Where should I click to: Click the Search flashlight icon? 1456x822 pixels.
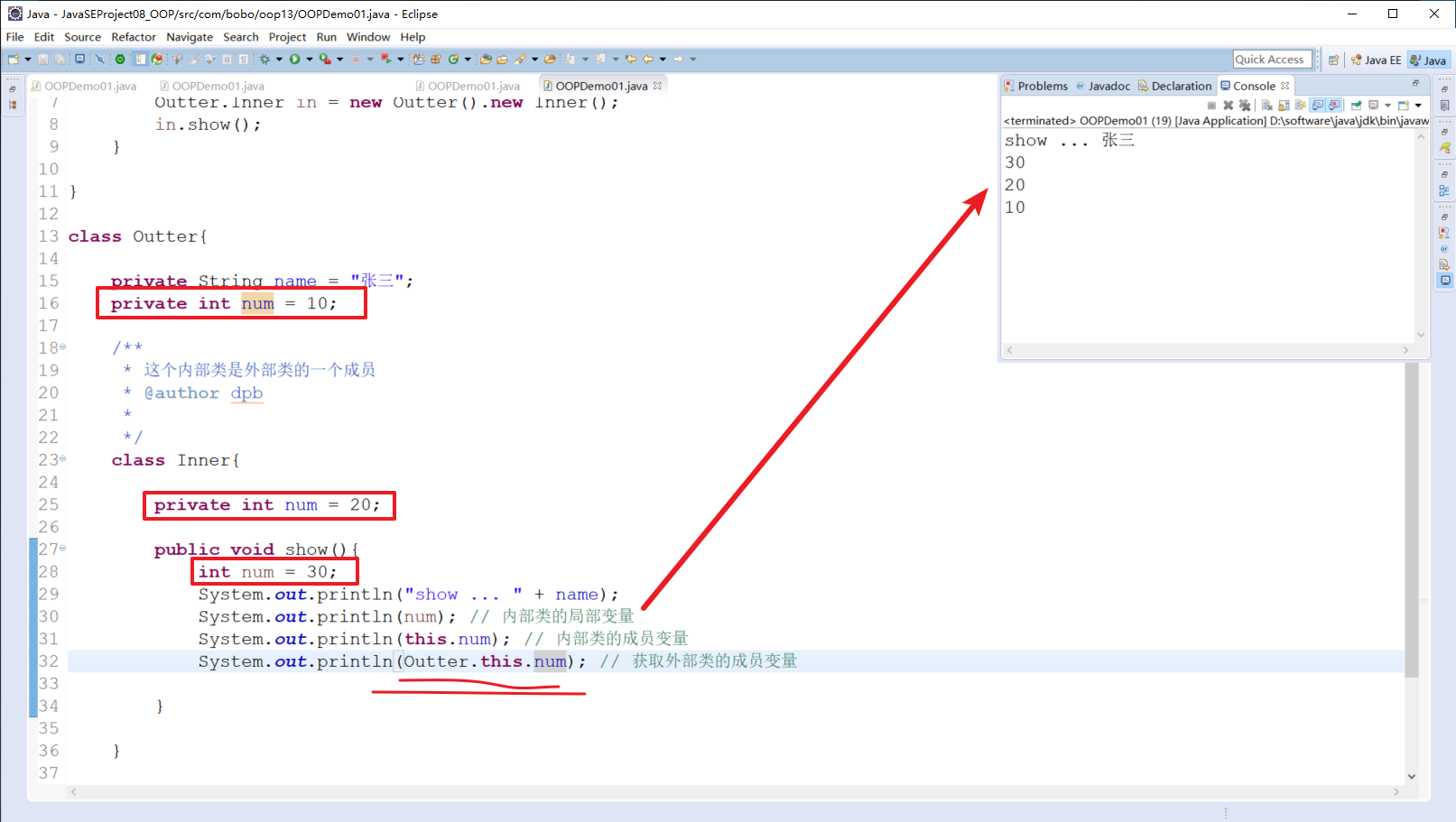tap(520, 59)
